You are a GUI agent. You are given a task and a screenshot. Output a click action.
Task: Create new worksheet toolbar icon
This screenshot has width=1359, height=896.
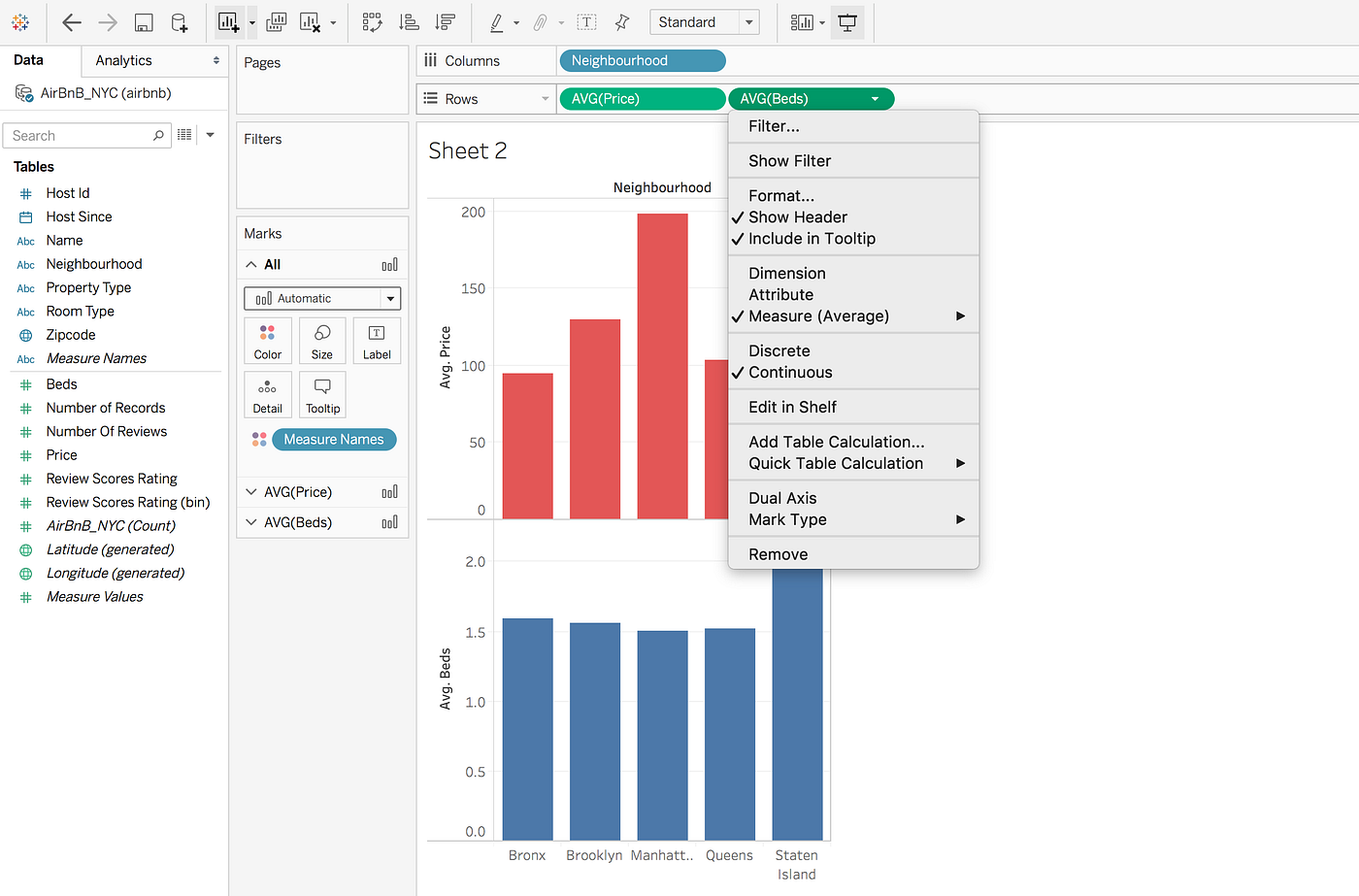pyautogui.click(x=229, y=22)
